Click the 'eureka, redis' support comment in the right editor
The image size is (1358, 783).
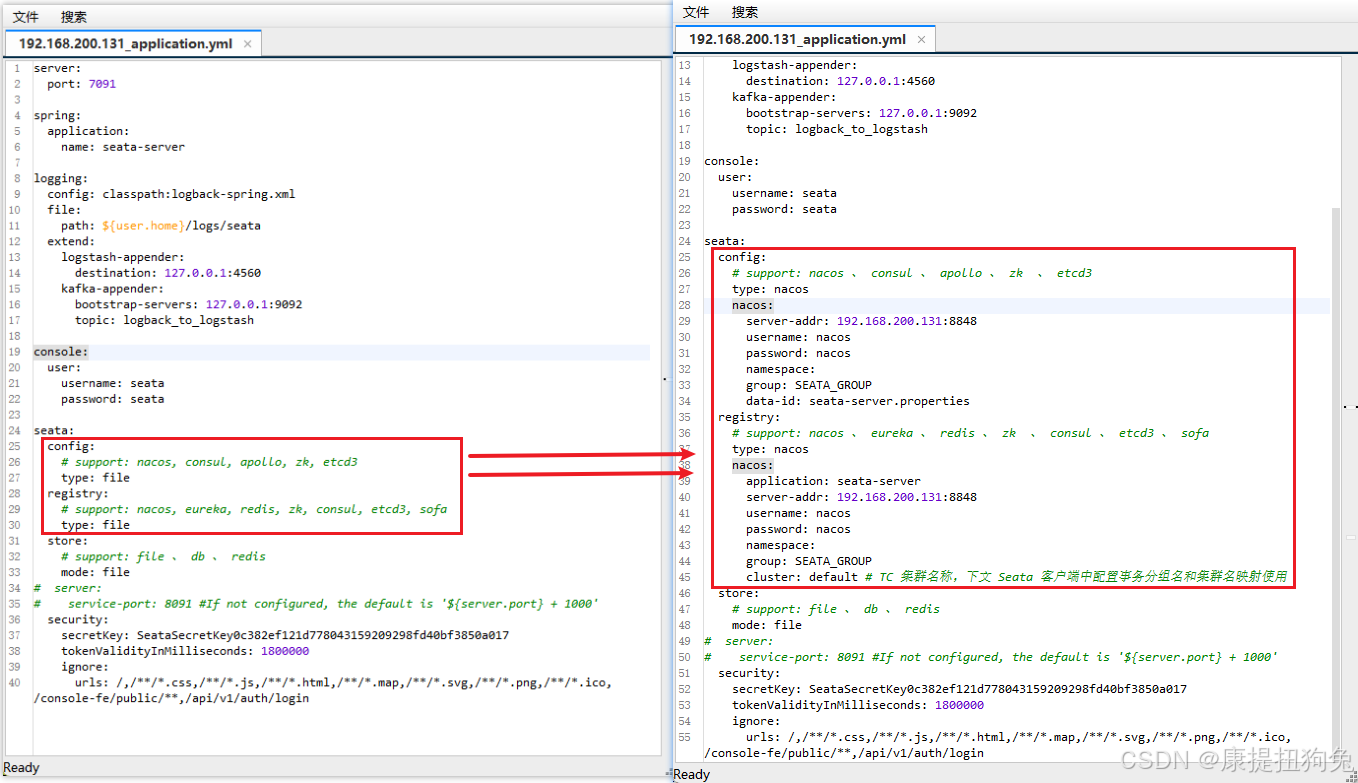tap(970, 433)
